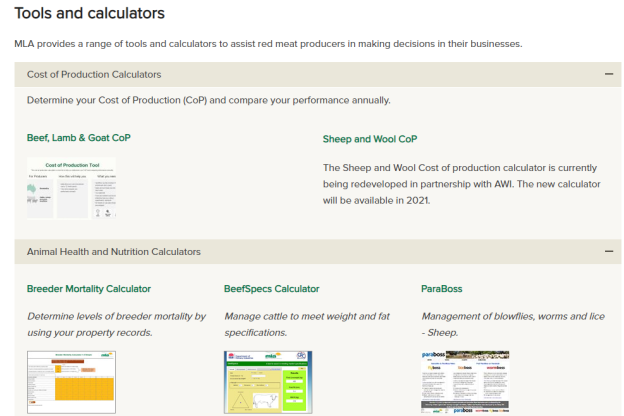Screen dimensions: 624x416
Task: Click the 'Management of blowflies, worms and lice' text
Action: 513,324
